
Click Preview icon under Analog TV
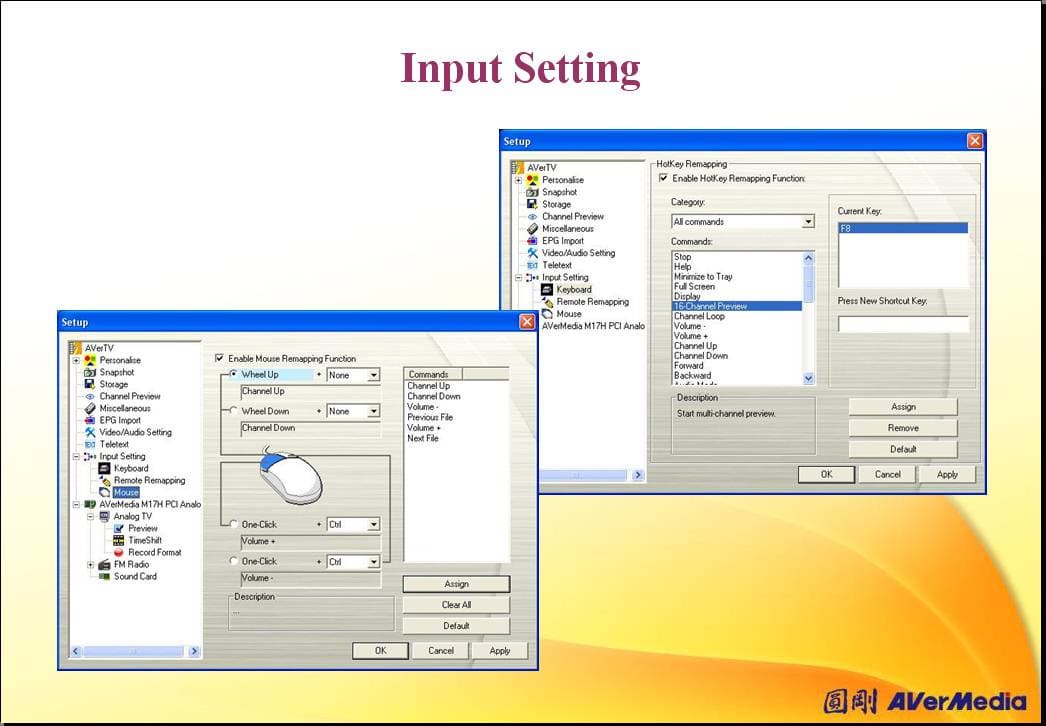click(x=119, y=528)
